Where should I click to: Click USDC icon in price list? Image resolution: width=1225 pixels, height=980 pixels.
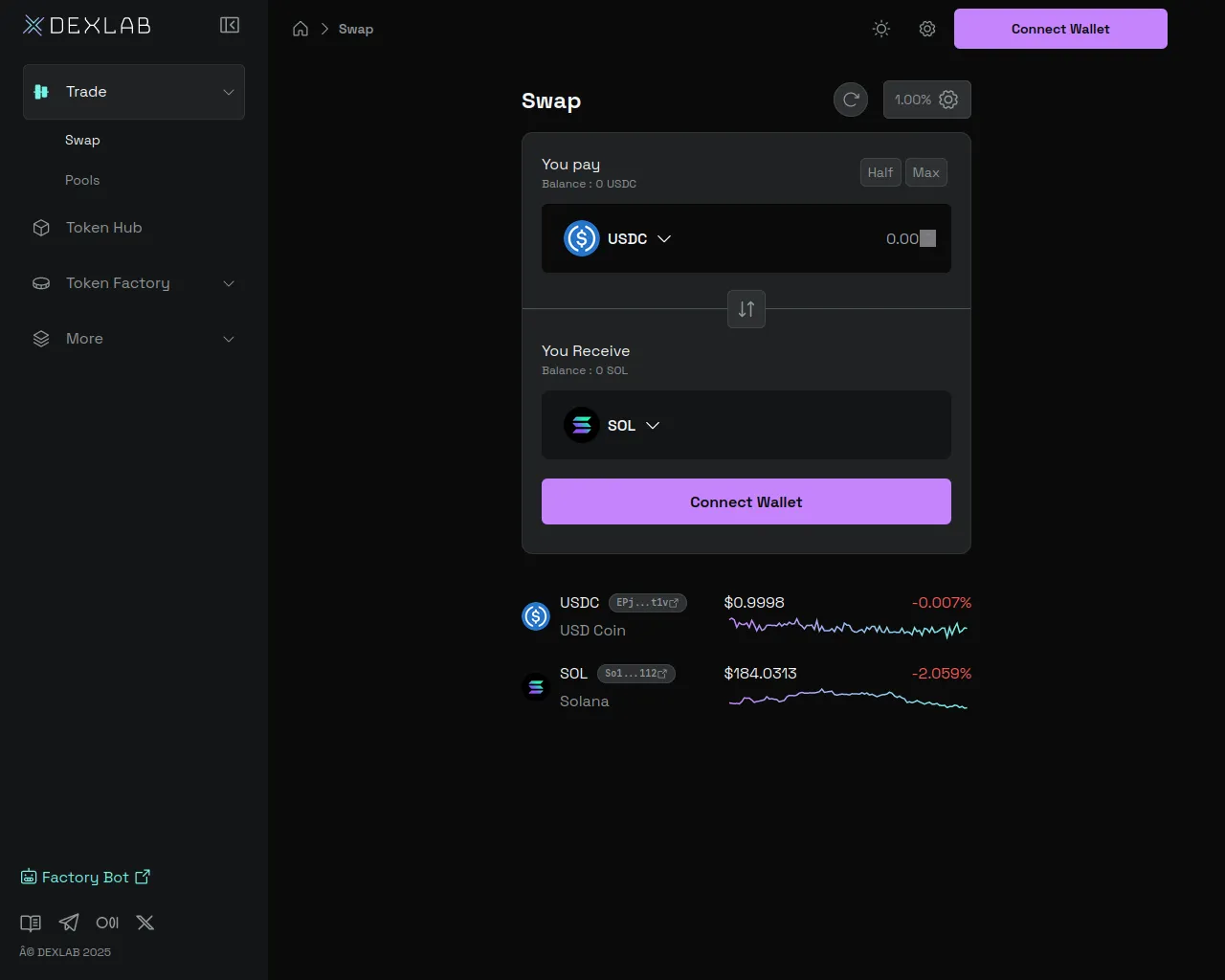click(536, 616)
